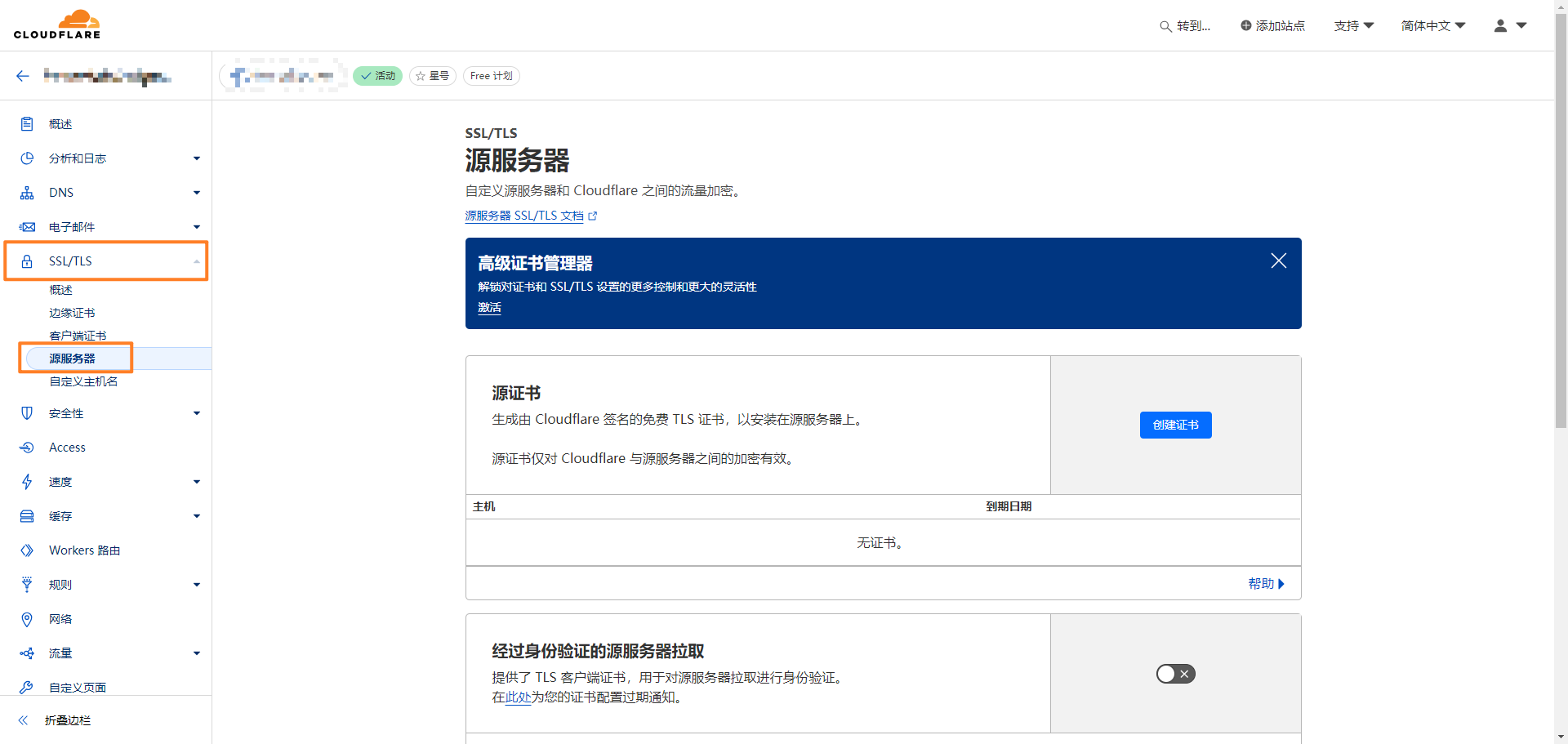Click the back arrow beside the site name
The width and height of the screenshot is (1568, 744).
(x=23, y=76)
